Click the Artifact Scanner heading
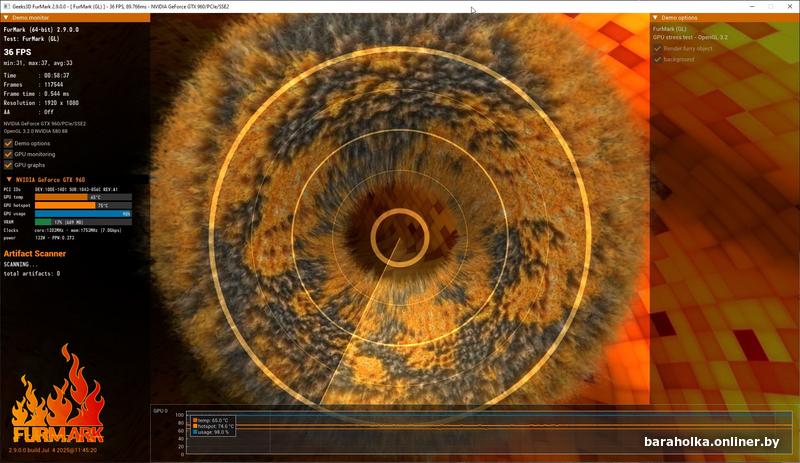This screenshot has width=800, height=463. (35, 253)
